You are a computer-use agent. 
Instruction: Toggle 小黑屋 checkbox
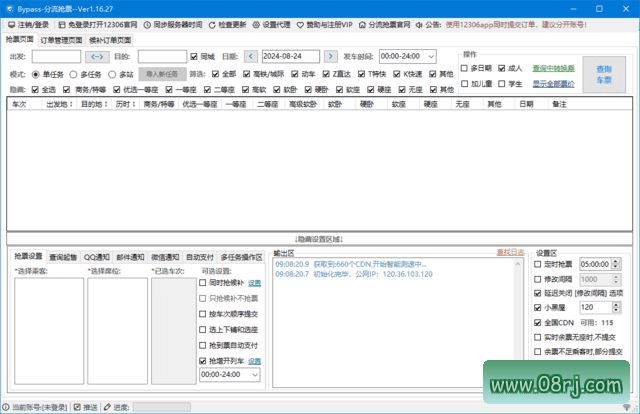tap(538, 307)
